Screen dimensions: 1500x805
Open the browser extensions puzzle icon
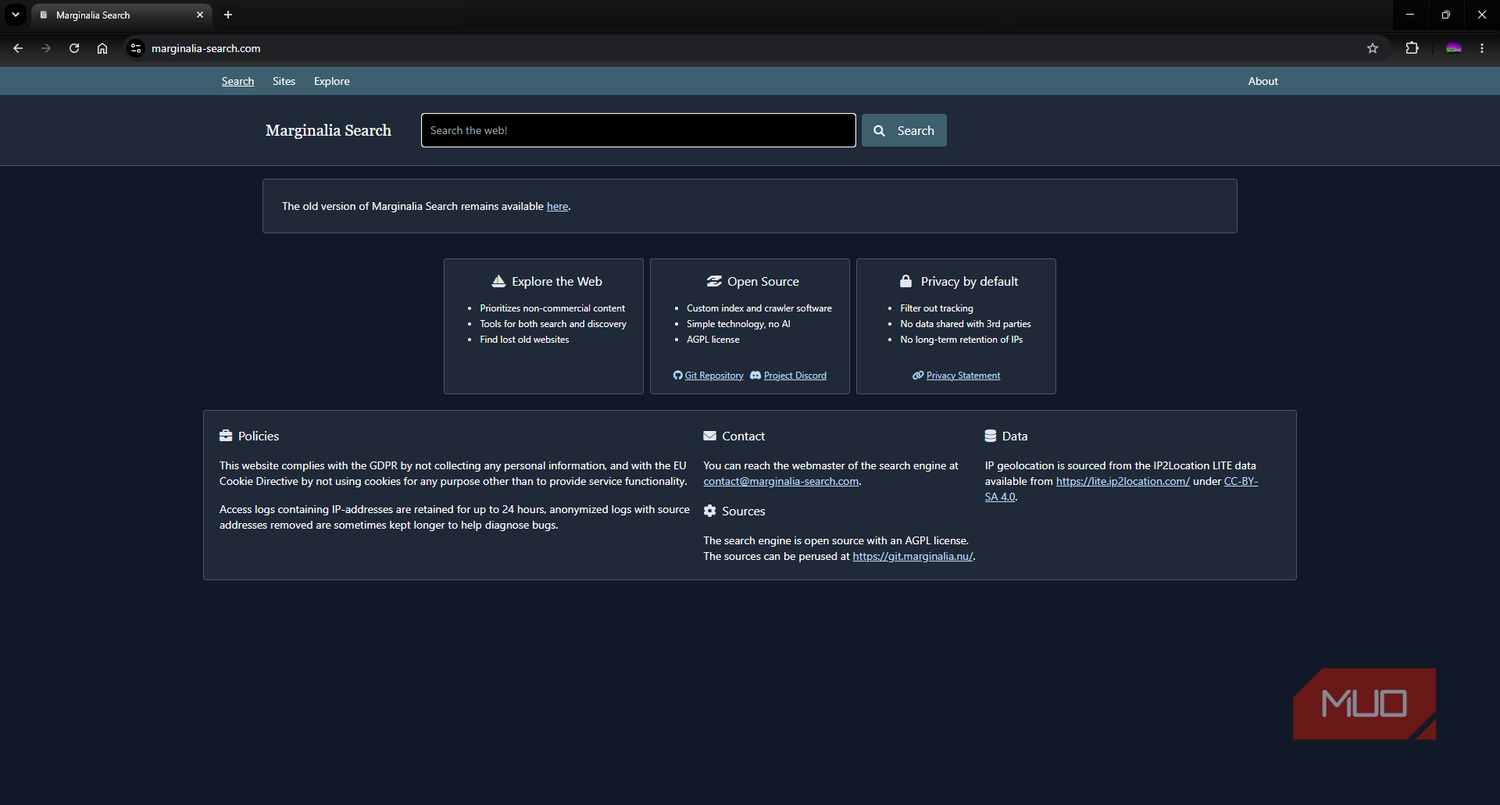pyautogui.click(x=1412, y=48)
